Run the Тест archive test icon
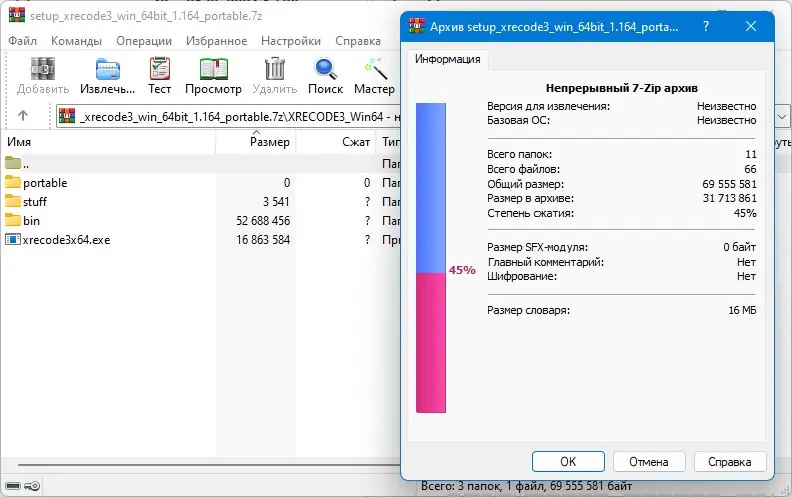The width and height of the screenshot is (792, 497). coord(160,69)
